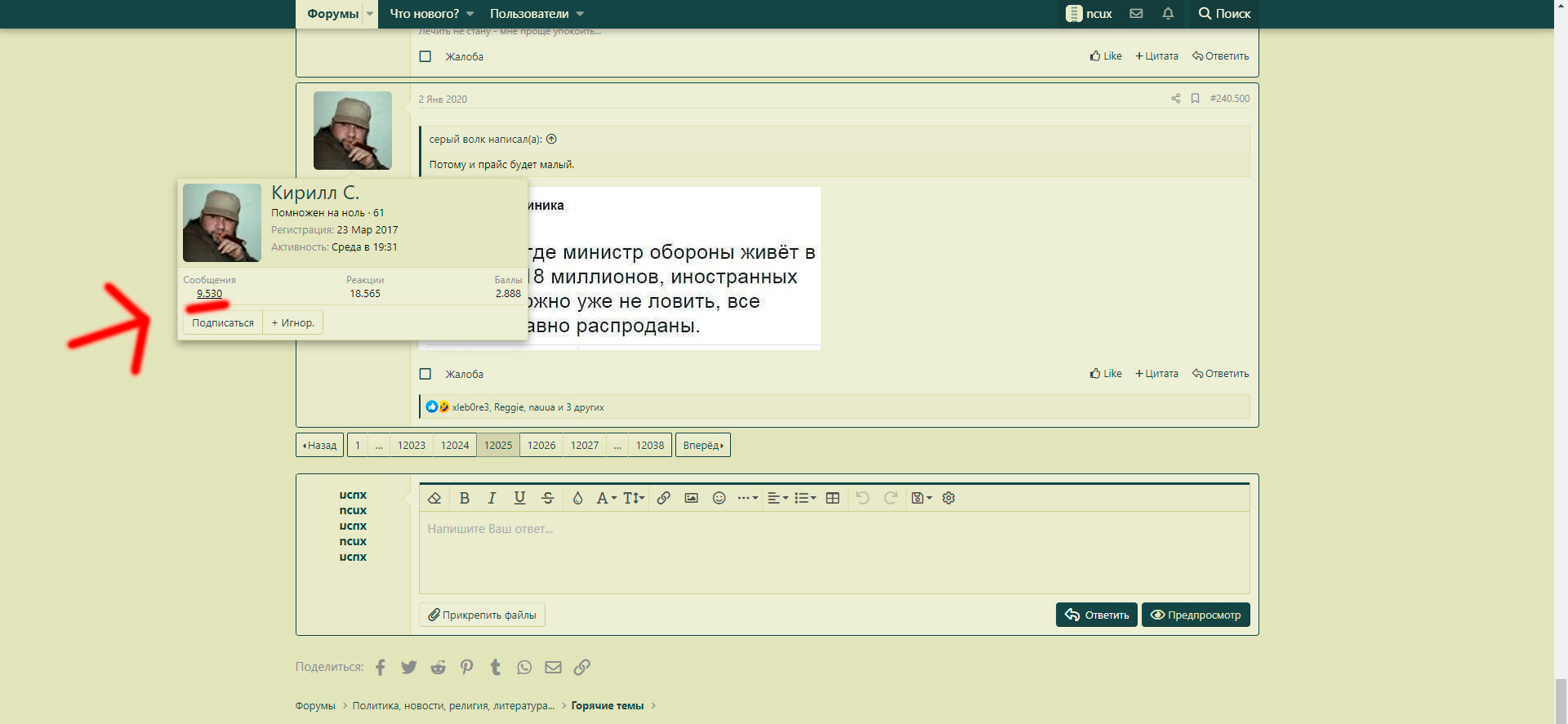Like the top post
1568x724 pixels.
[1106, 56]
